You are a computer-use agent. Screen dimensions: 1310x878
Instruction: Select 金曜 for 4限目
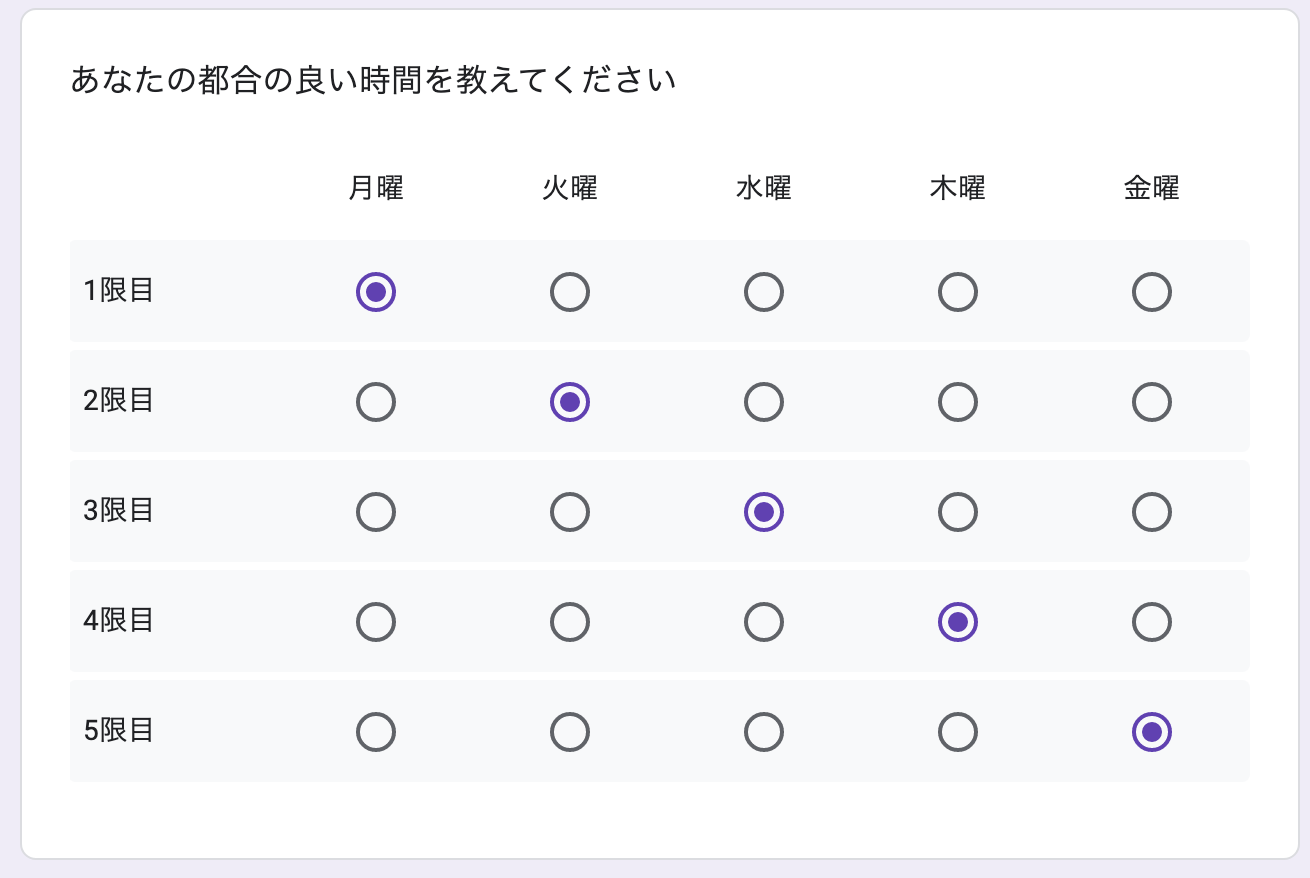tap(1152, 622)
